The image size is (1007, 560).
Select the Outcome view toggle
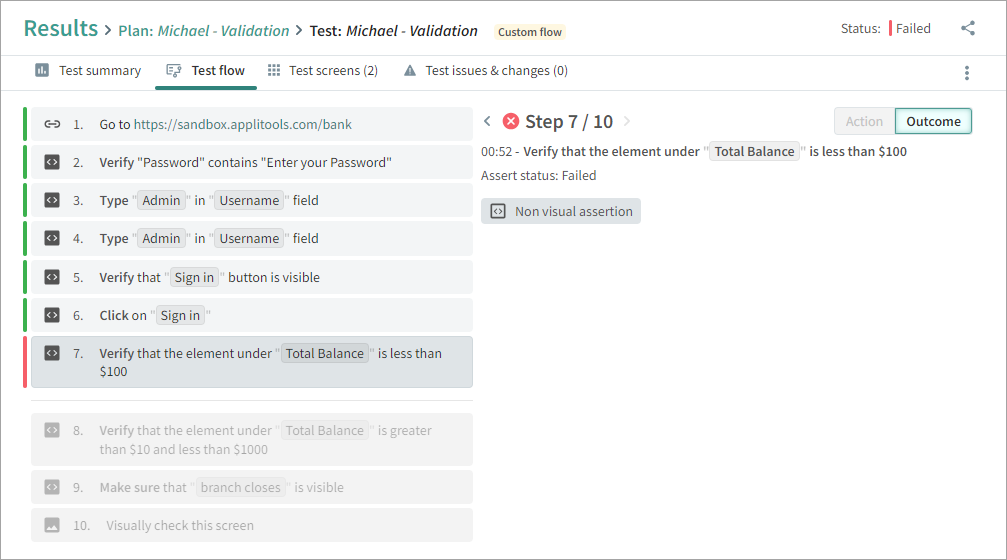tap(933, 121)
